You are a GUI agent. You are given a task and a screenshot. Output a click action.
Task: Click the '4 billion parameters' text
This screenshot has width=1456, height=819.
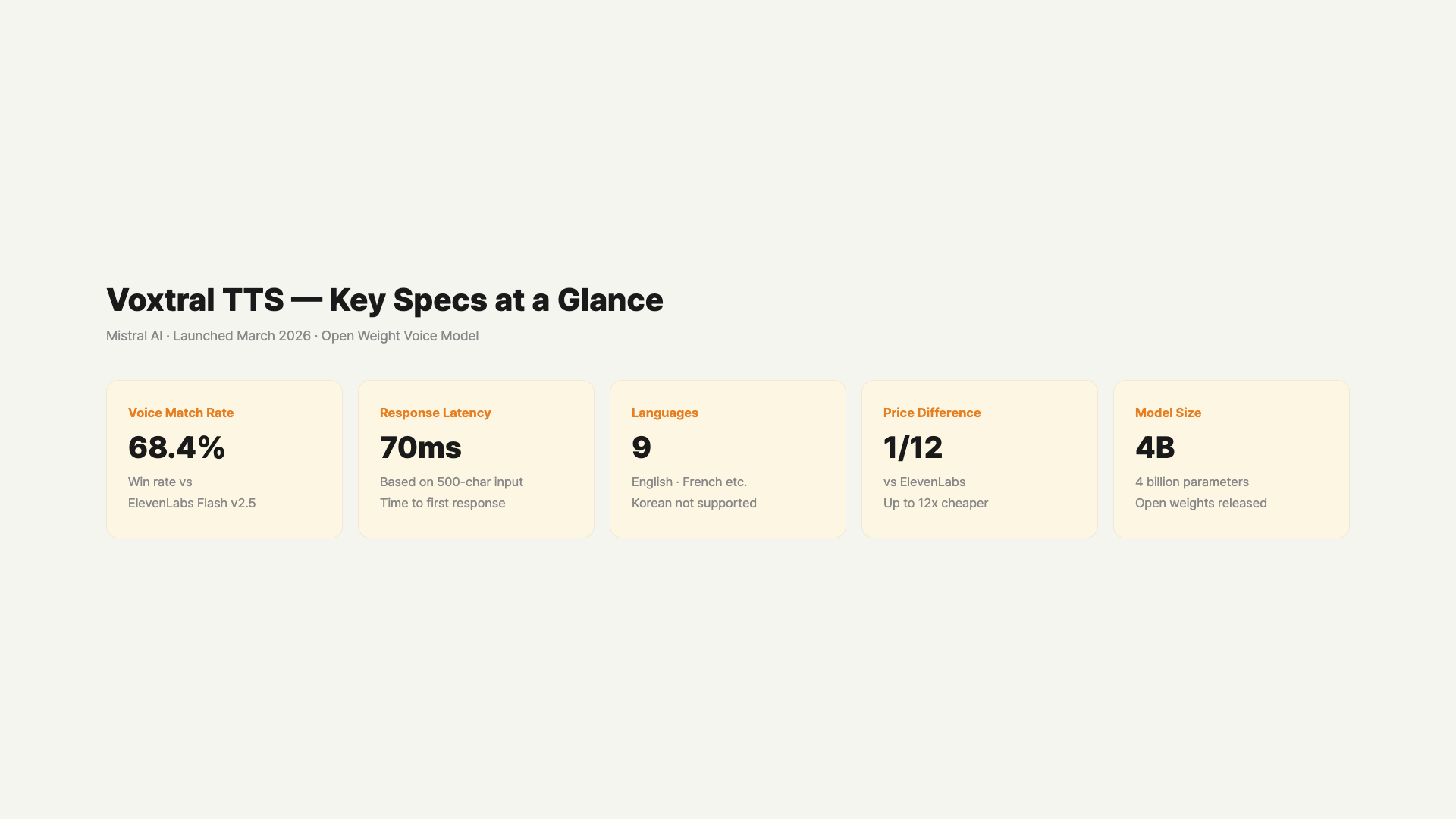[1192, 482]
